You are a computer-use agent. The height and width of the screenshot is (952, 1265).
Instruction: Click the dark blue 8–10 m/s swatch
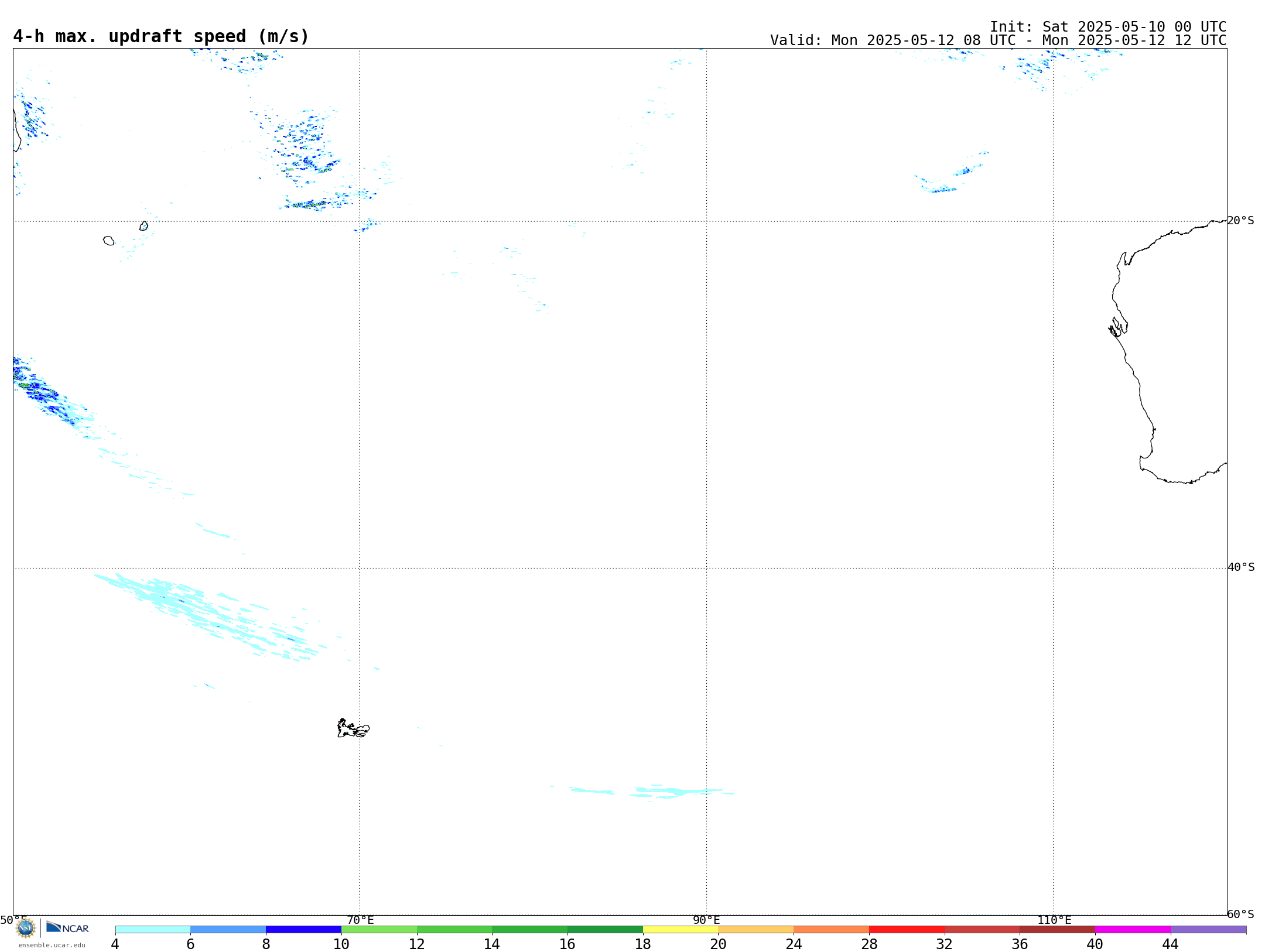303,930
